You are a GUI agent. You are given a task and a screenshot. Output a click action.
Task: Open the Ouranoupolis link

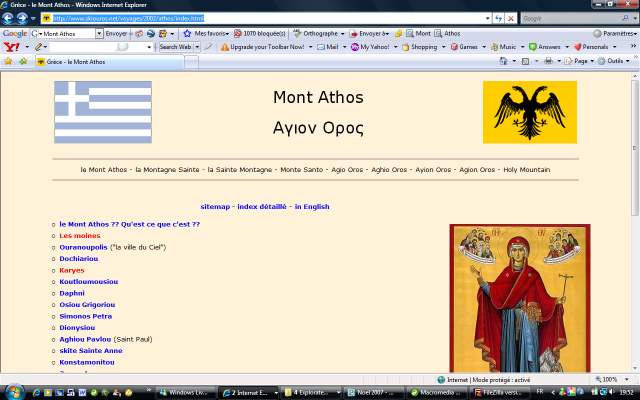83,247
